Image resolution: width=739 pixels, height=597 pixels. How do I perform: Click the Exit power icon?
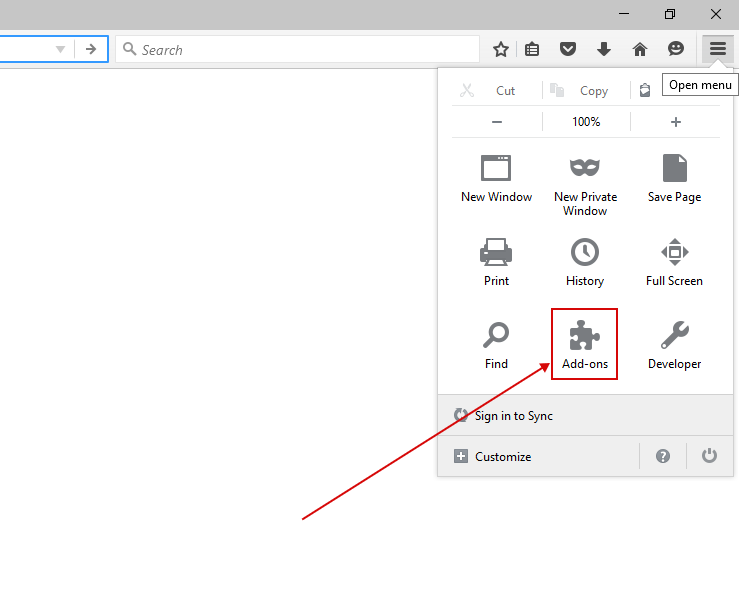tap(709, 456)
